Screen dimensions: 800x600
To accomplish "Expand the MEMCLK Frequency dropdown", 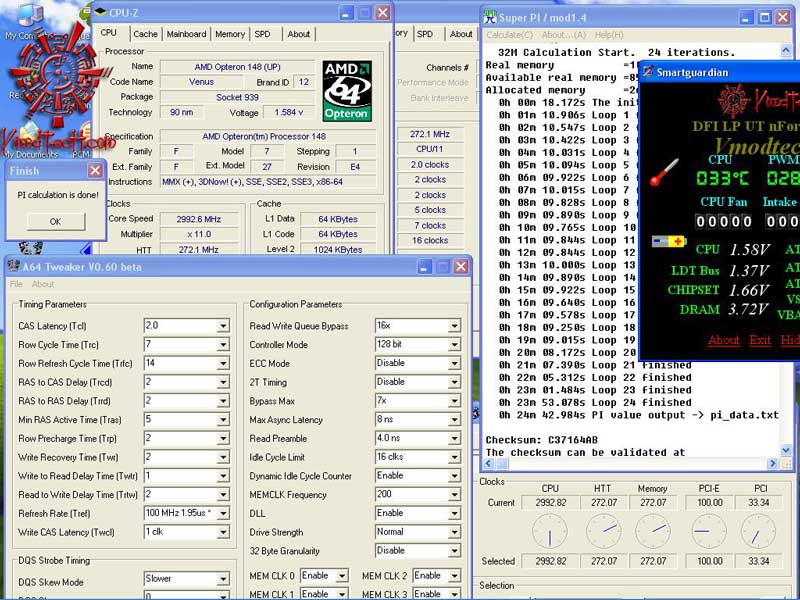I will point(454,495).
